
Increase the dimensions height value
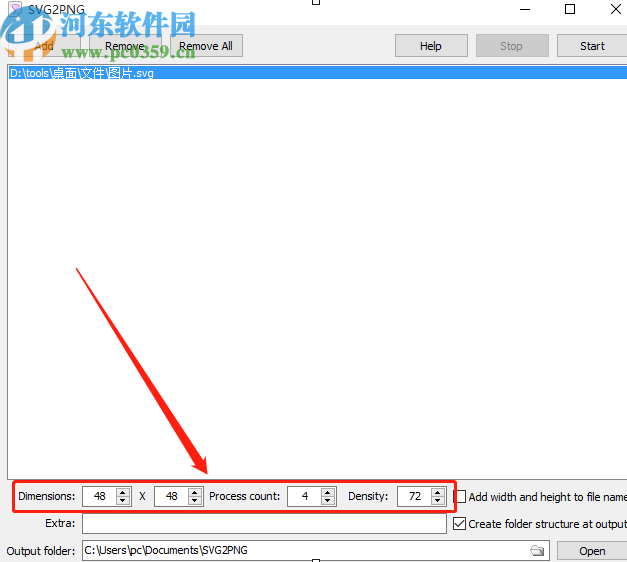click(195, 492)
